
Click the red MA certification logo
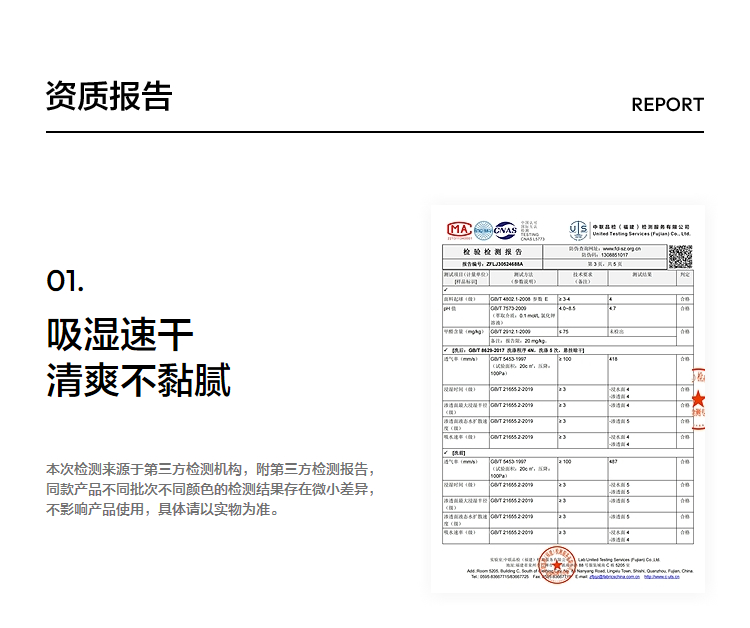point(459,231)
